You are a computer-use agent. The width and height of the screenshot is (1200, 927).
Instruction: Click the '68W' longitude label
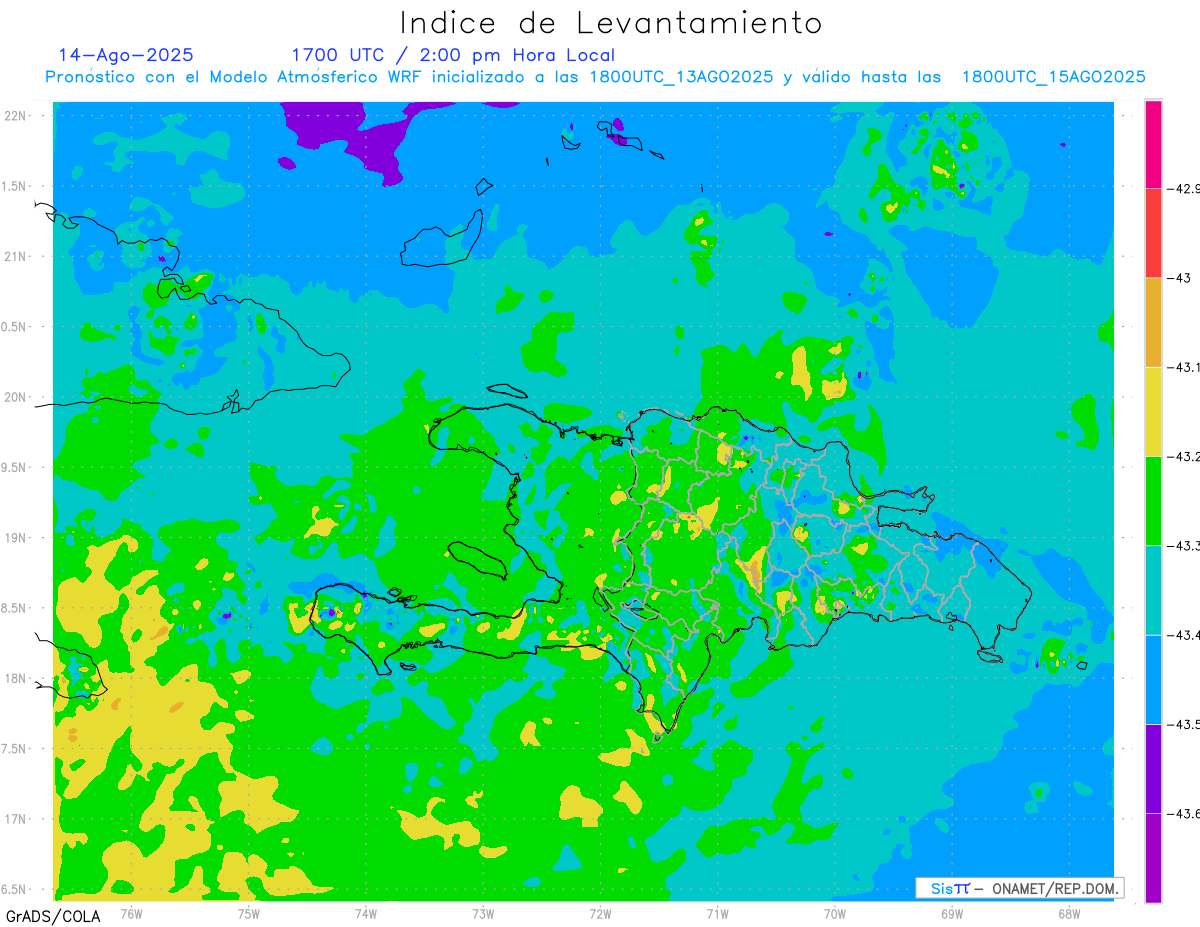1069,913
